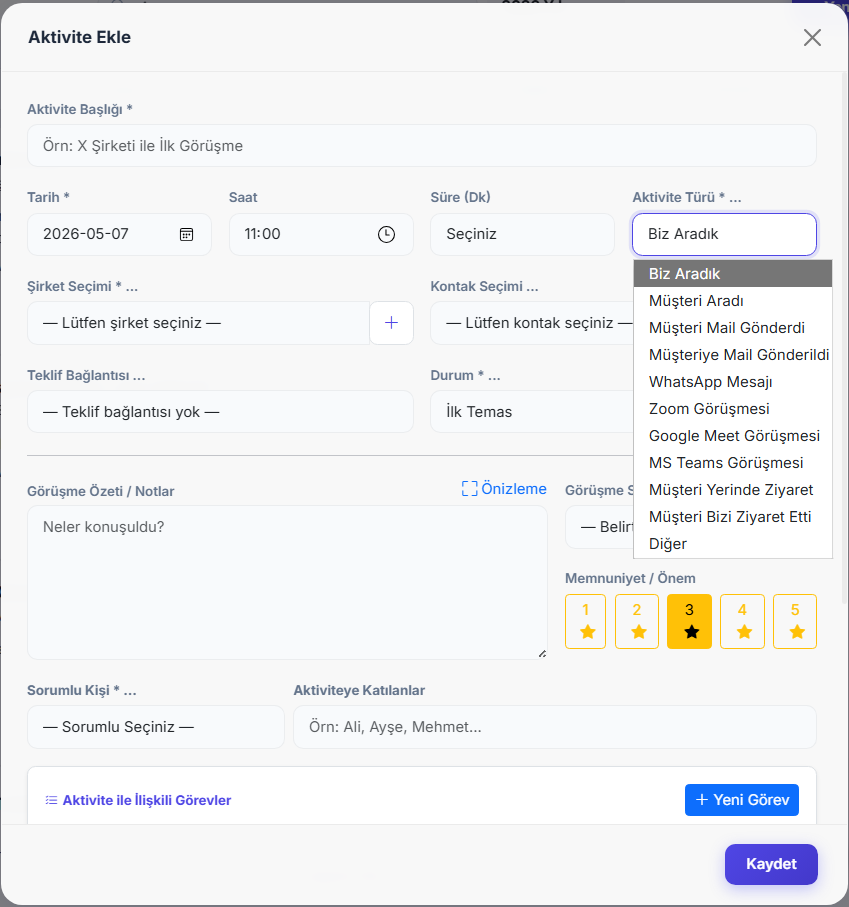Choose the 5 star rating
849x907 pixels.
pos(795,621)
